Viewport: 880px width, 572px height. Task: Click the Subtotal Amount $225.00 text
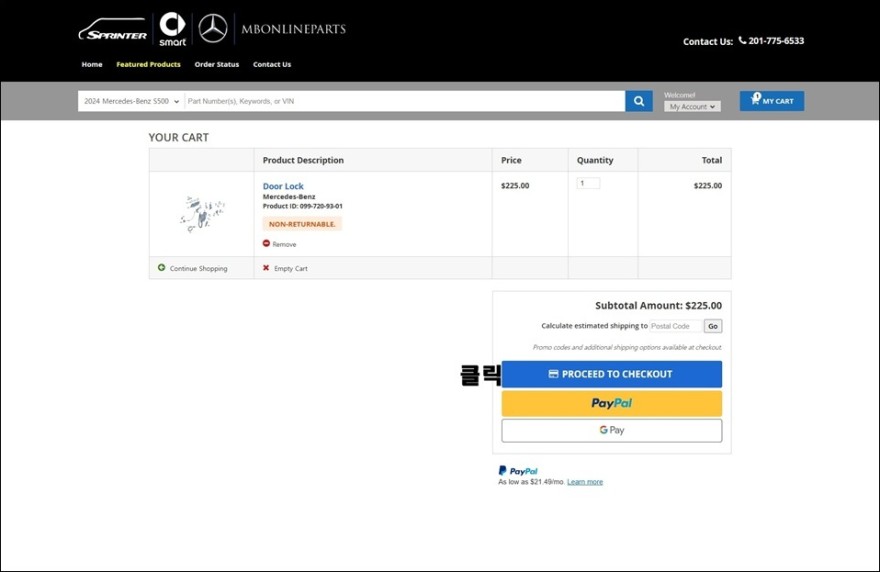pyautogui.click(x=658, y=305)
